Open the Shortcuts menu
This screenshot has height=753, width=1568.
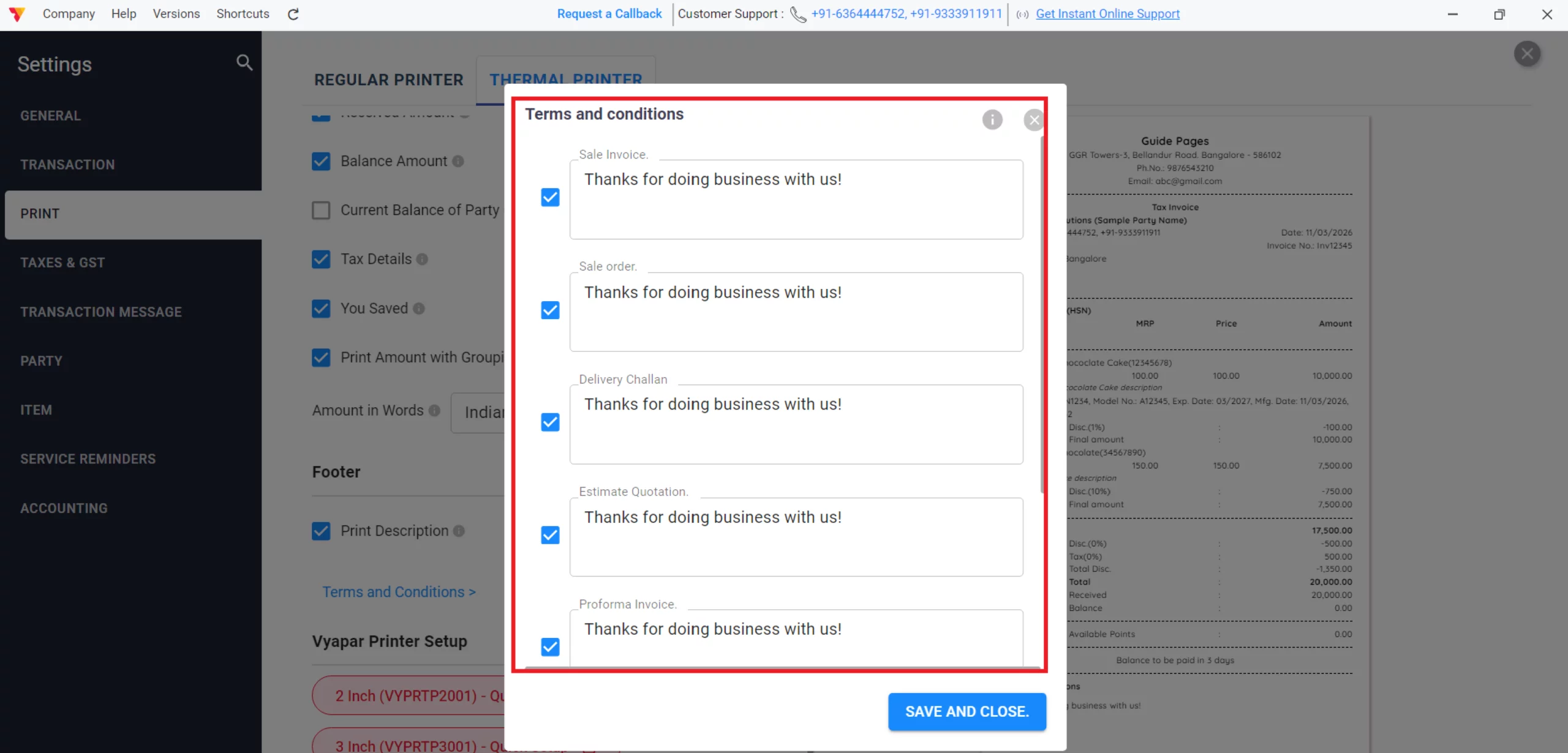pyautogui.click(x=243, y=13)
